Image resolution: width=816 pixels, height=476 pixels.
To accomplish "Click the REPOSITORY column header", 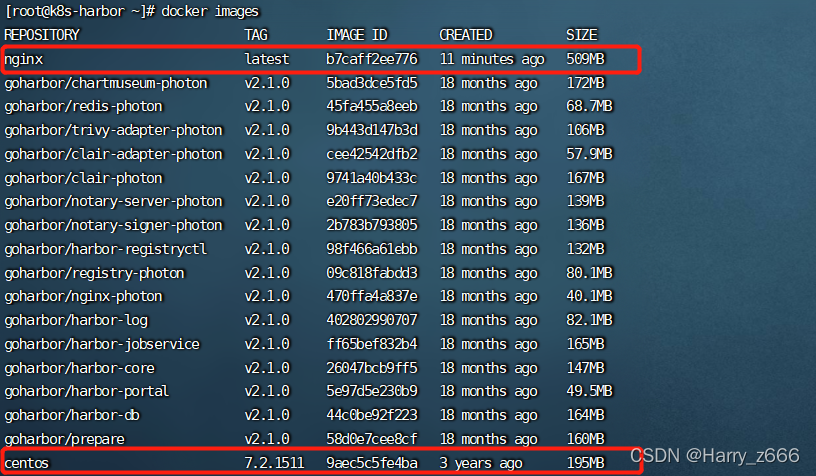I will [42, 35].
